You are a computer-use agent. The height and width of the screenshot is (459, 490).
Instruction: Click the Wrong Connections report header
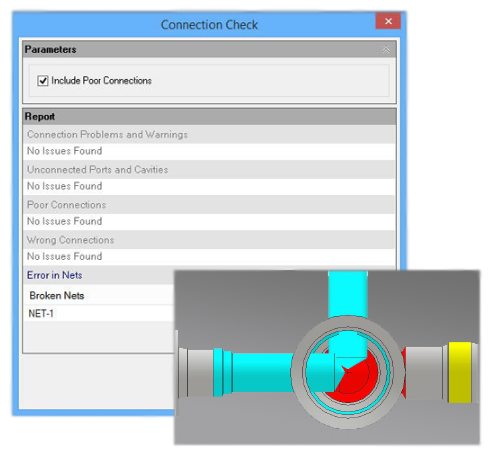[x=209, y=240]
